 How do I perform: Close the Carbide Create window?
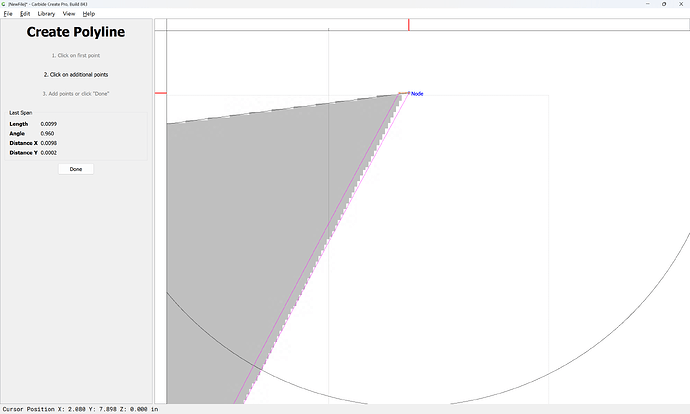681,4
